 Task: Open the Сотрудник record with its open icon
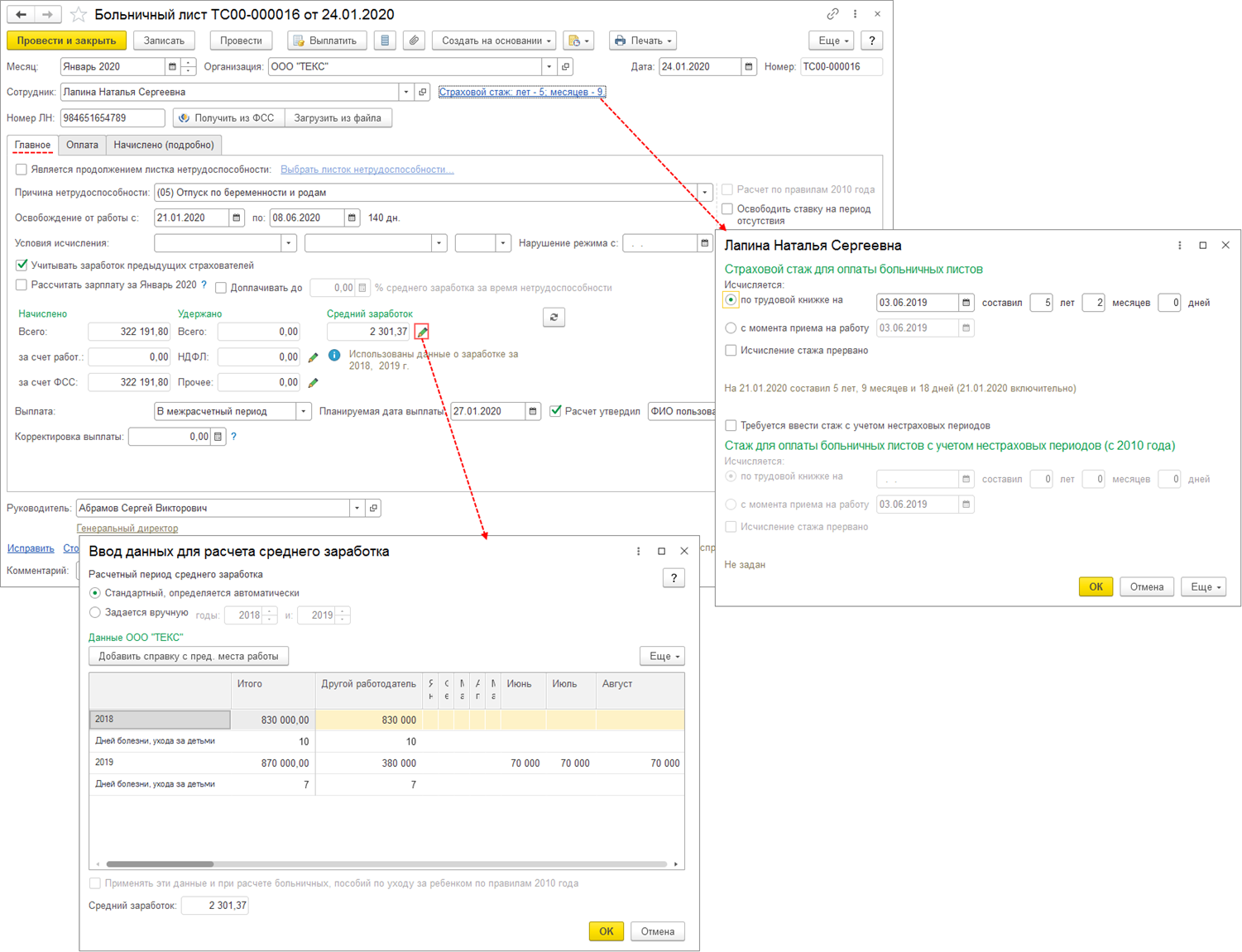tap(423, 92)
